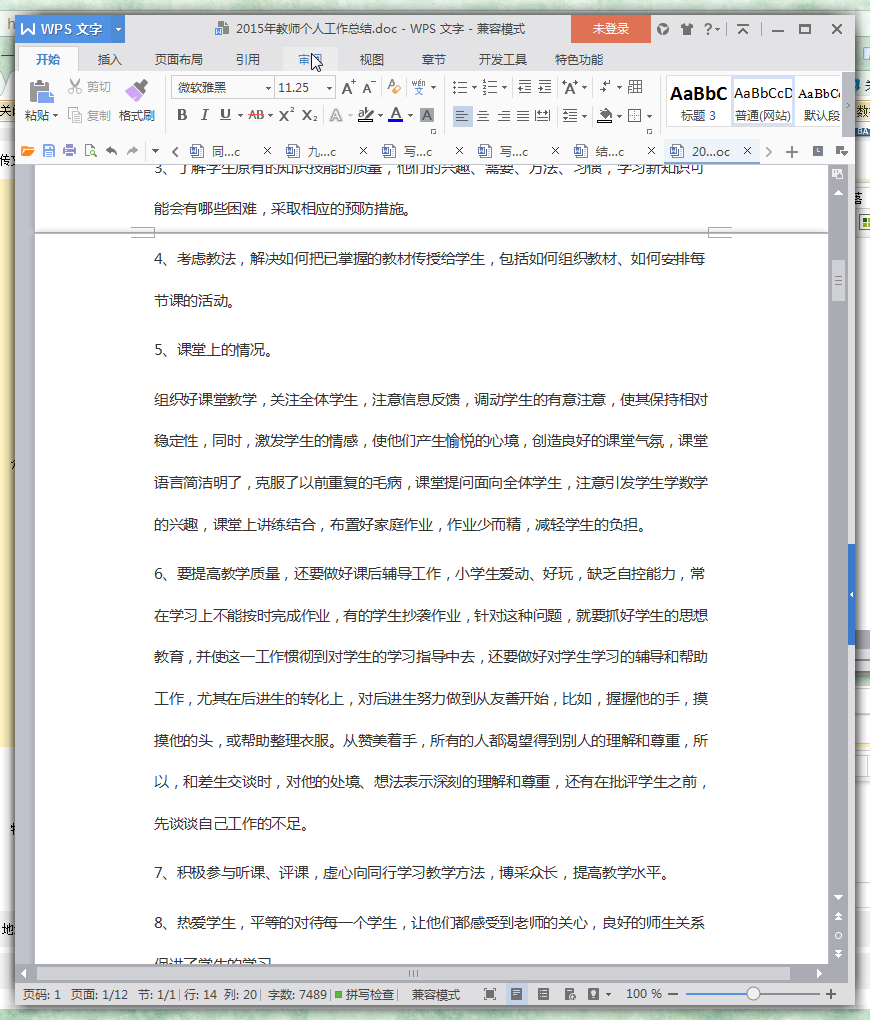Expand numbered list dropdown arrow

[x=504, y=87]
